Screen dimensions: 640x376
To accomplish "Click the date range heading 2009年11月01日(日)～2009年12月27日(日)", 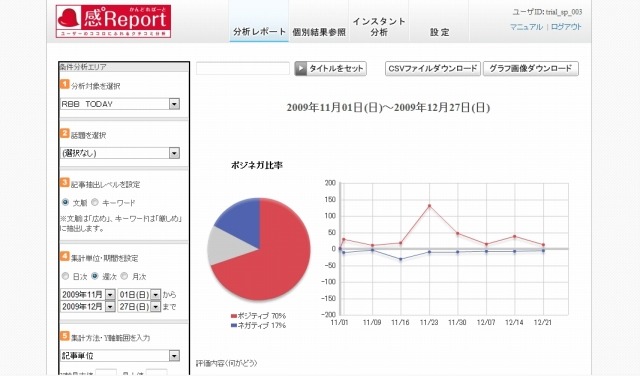I will [x=388, y=107].
